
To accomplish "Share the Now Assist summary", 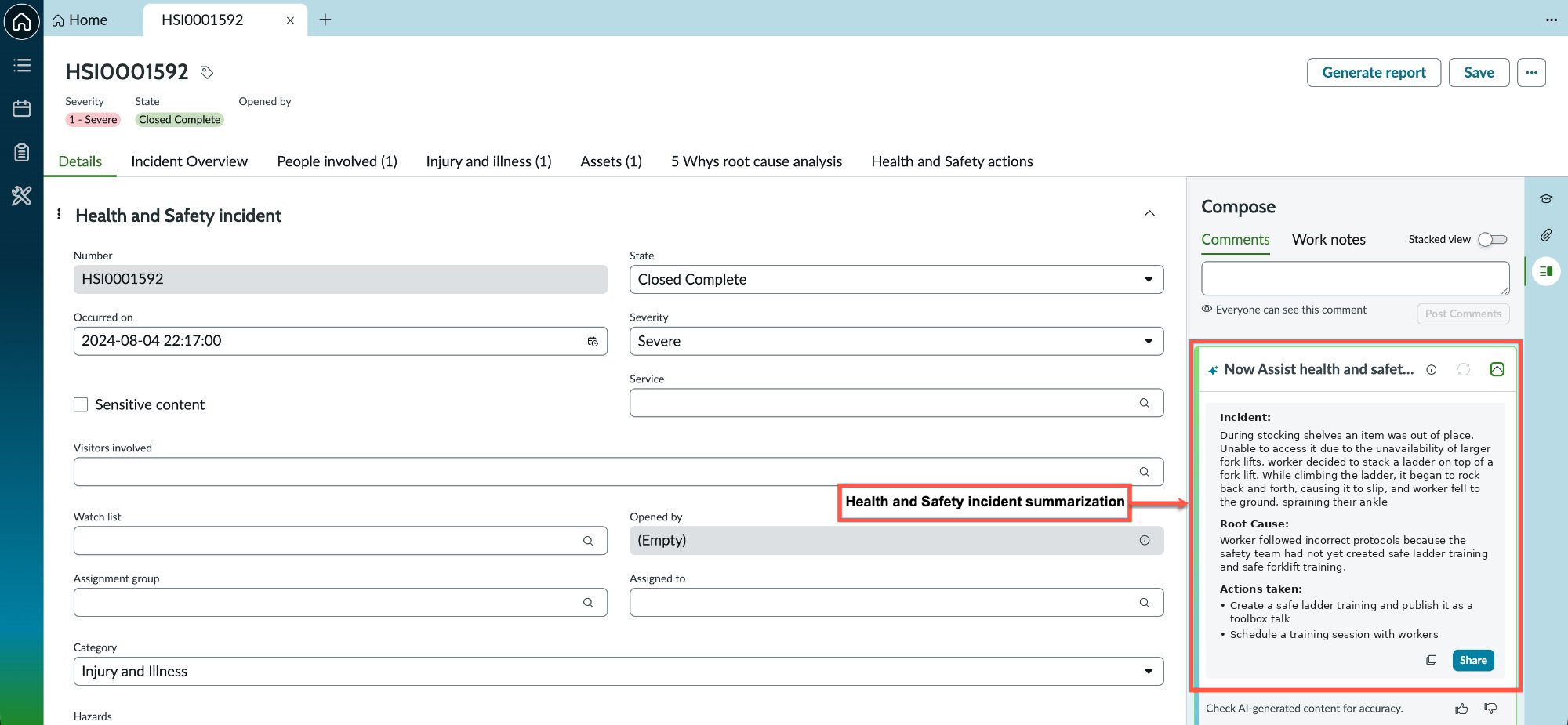I will [x=1473, y=660].
